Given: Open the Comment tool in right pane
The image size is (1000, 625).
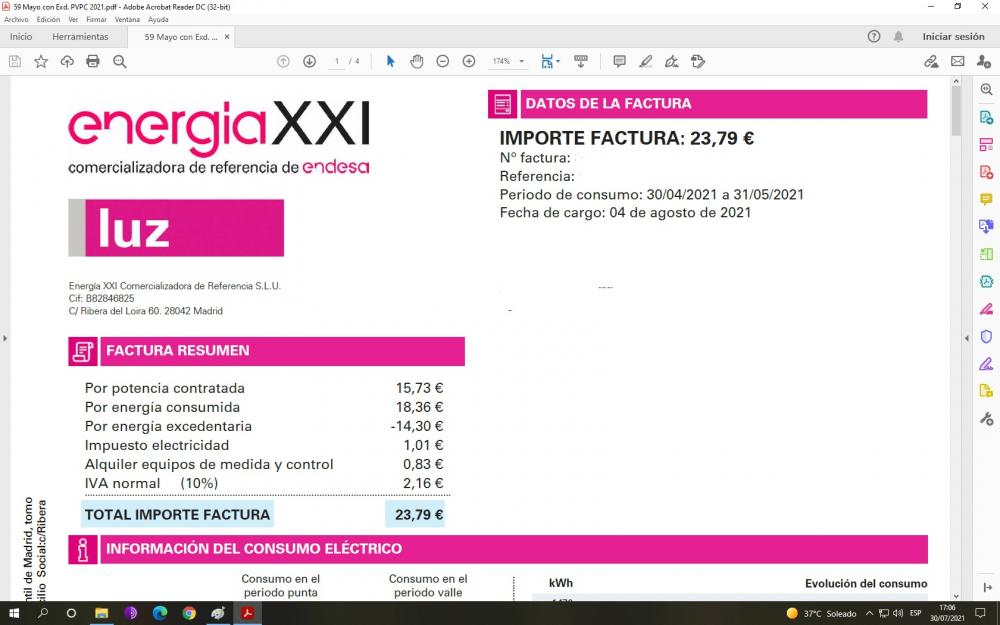Looking at the screenshot, I should click(x=986, y=200).
